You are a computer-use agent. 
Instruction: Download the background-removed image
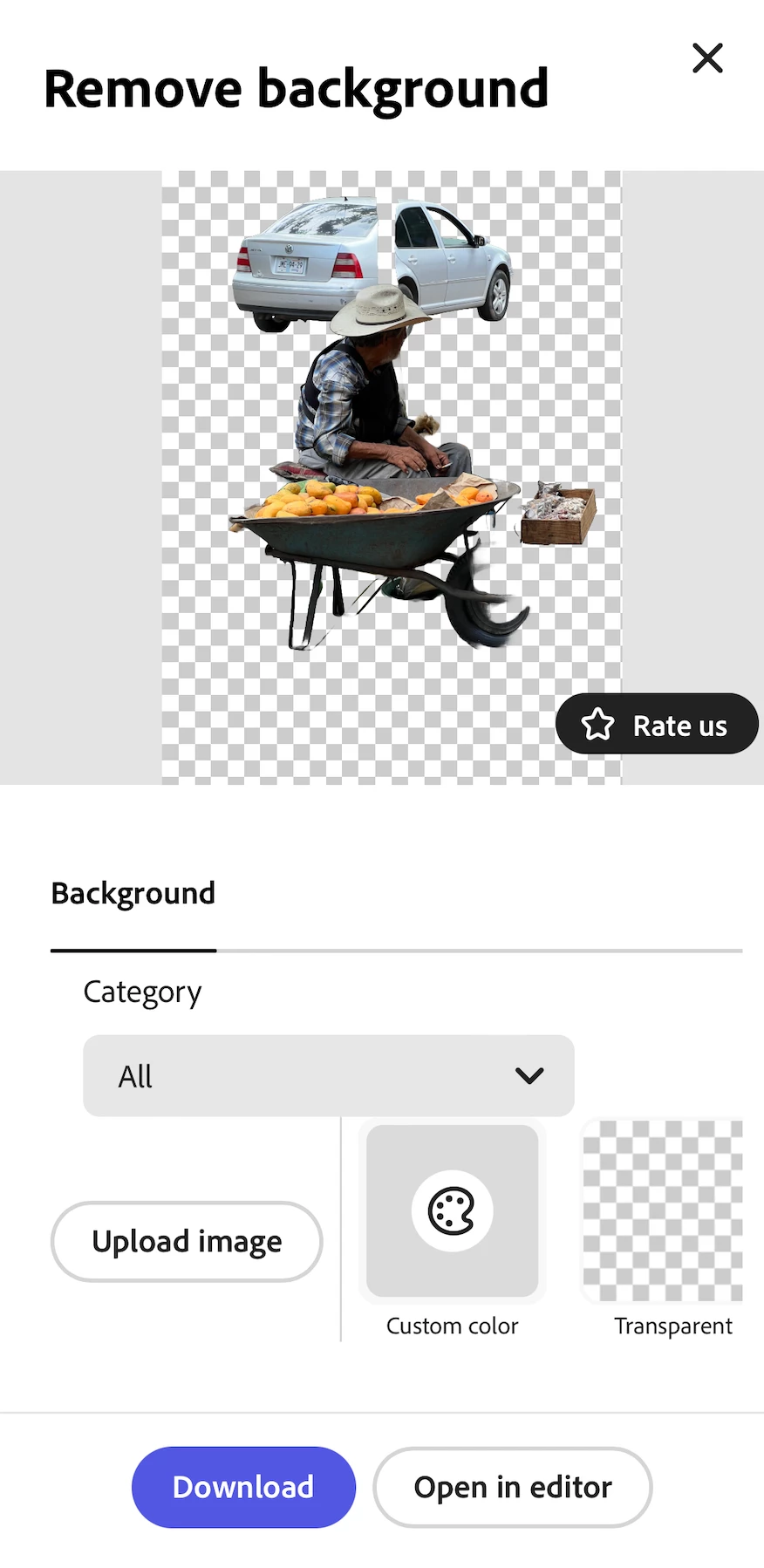coord(243,1487)
